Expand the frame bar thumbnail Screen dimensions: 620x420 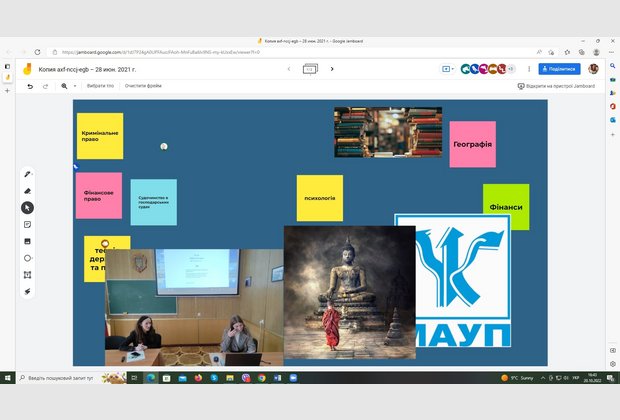(310, 69)
